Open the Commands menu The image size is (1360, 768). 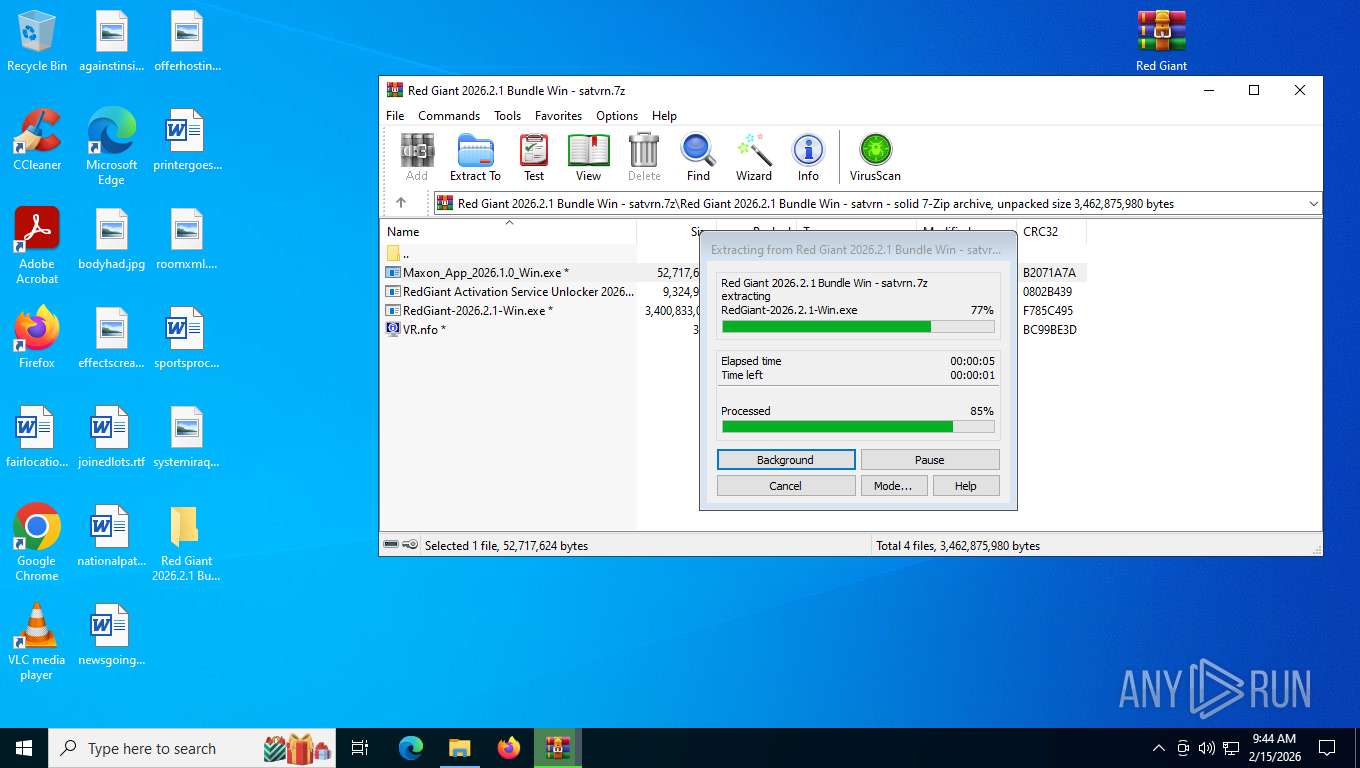449,115
